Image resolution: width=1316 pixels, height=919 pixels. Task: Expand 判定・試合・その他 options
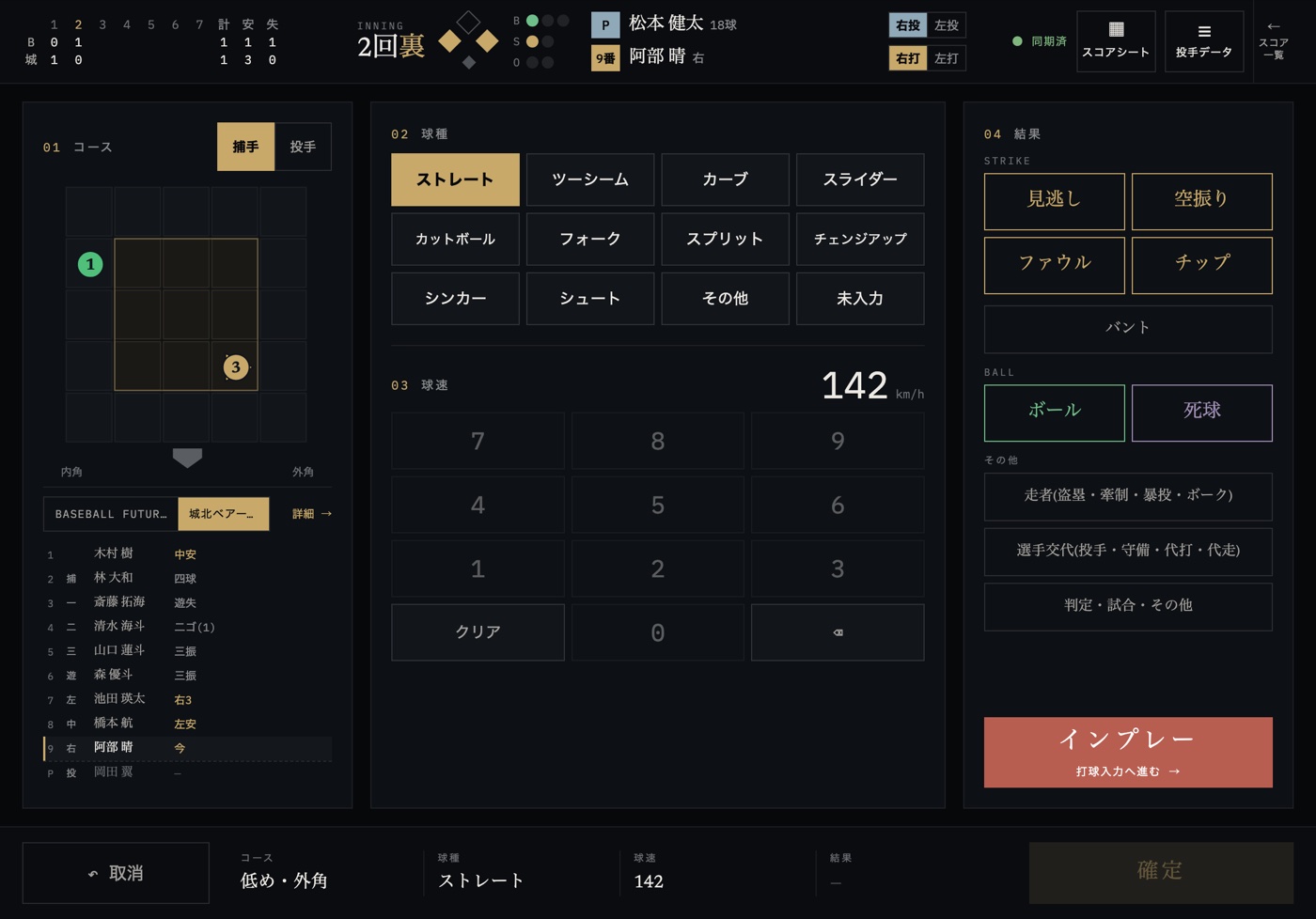point(1128,606)
